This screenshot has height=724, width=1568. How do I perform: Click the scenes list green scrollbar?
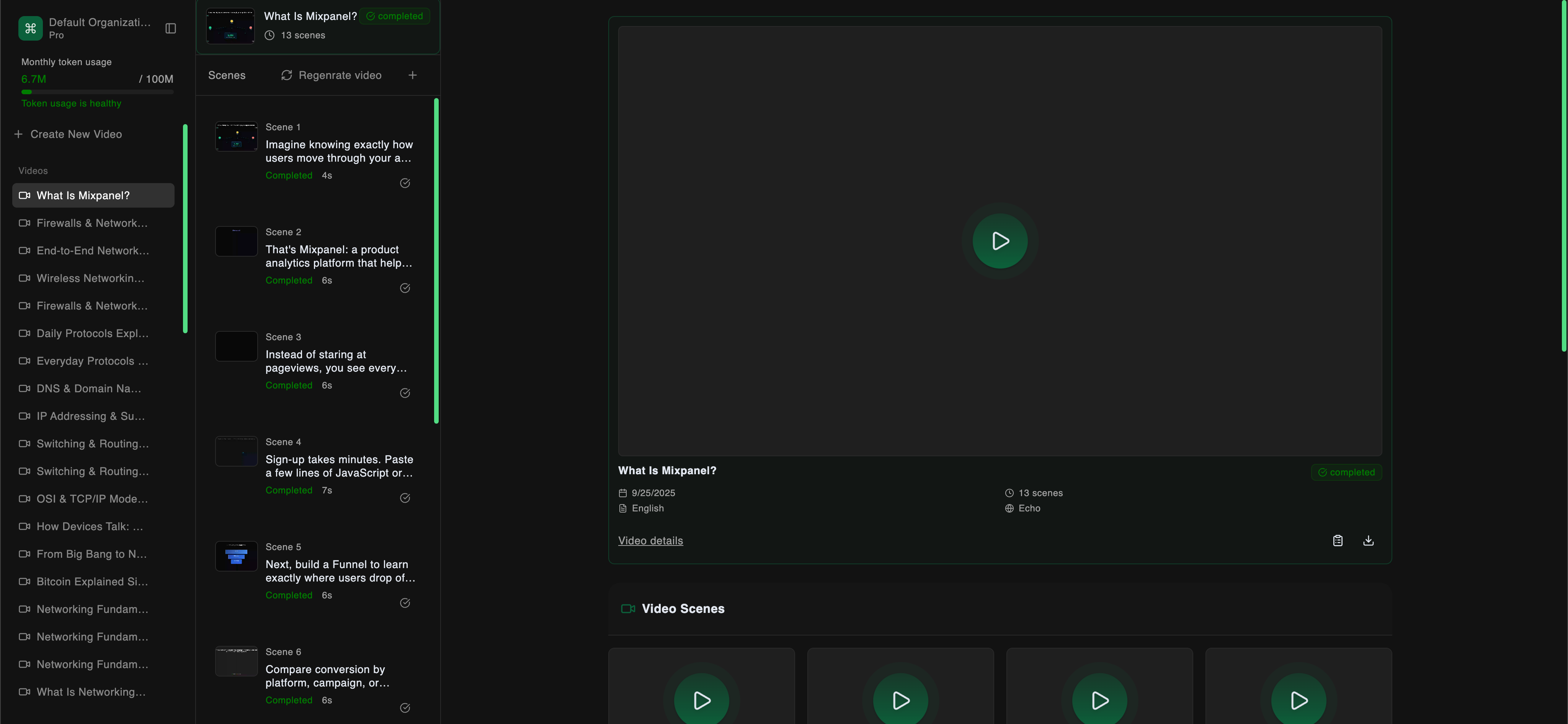[x=436, y=260]
